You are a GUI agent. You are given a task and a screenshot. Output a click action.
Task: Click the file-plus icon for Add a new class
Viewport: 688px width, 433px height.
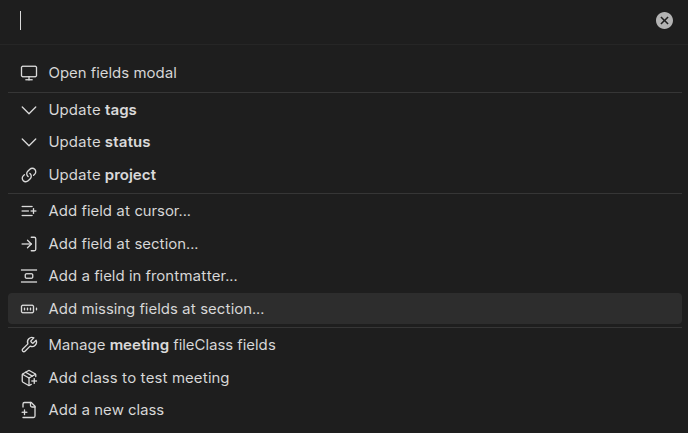point(29,410)
